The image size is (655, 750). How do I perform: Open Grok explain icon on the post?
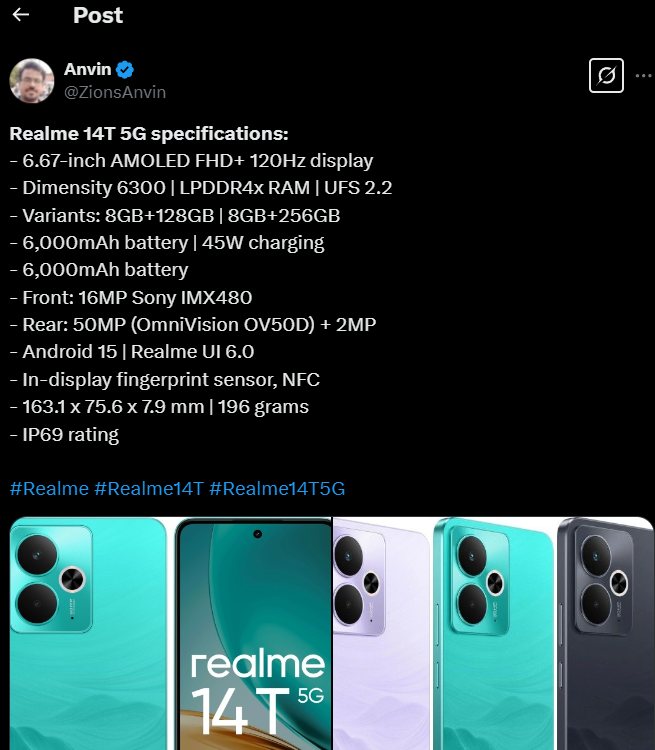click(x=606, y=76)
